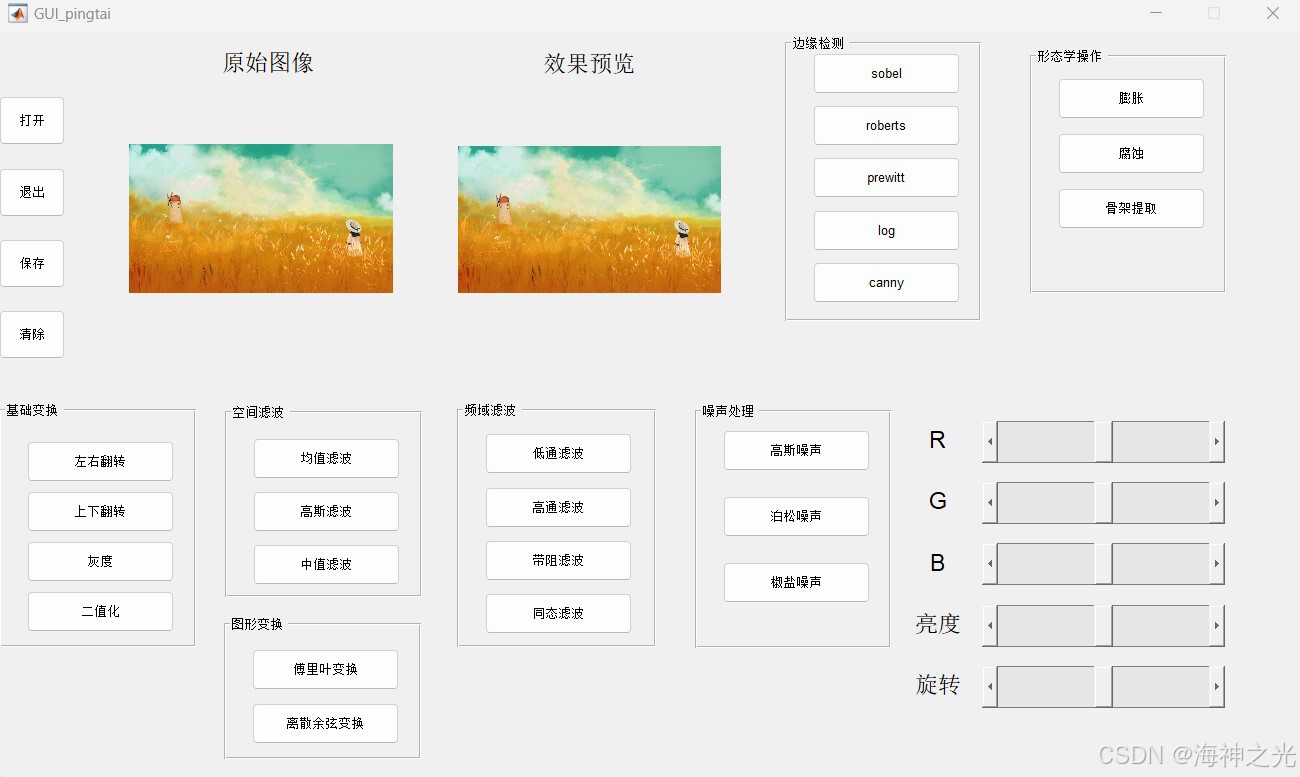This screenshot has height=777, width=1300.
Task: Increase 亮度 with the right arrow
Action: click(1217, 625)
